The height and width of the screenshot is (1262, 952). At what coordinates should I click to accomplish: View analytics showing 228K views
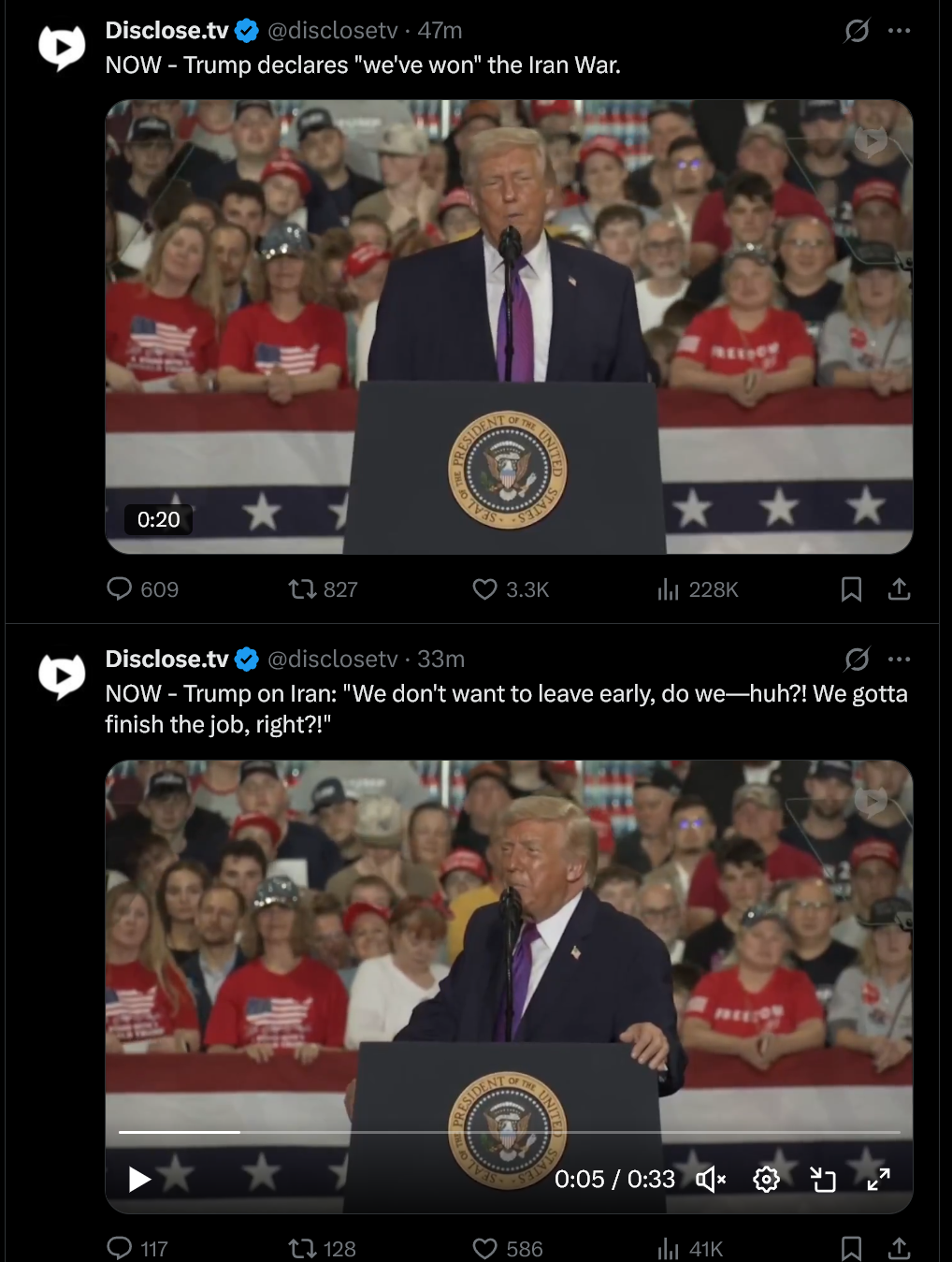[x=698, y=589]
